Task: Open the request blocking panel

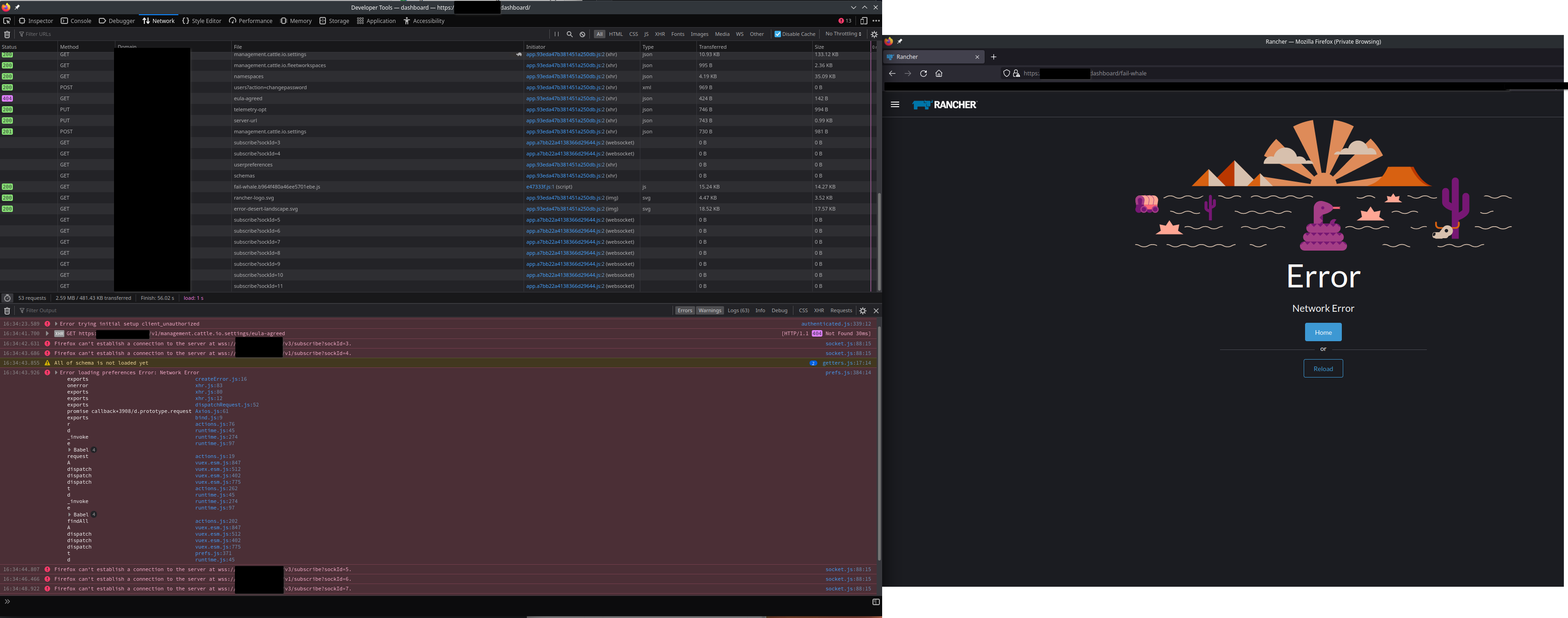Action: tap(582, 34)
